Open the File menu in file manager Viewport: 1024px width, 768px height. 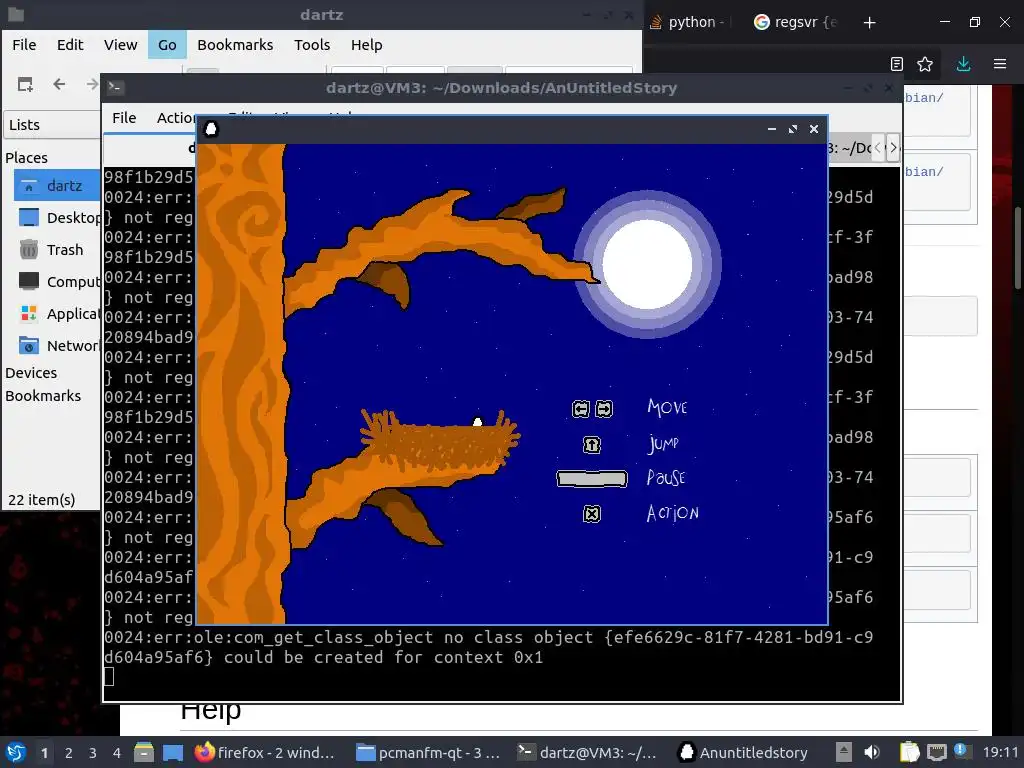coord(24,45)
